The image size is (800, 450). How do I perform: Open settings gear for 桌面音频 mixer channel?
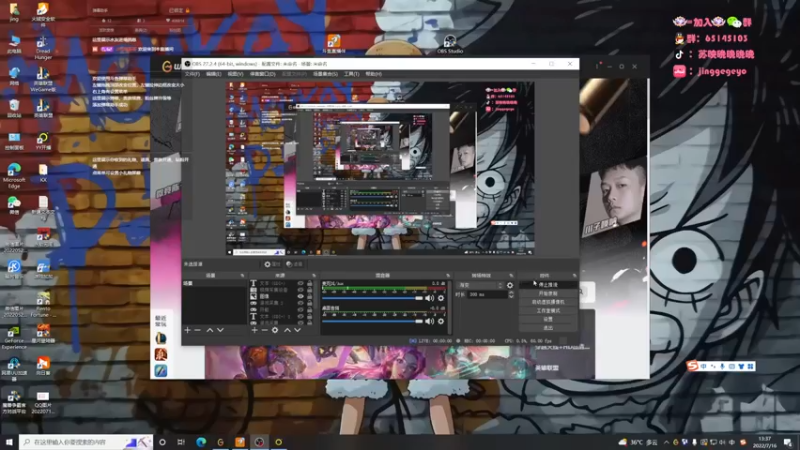(x=441, y=321)
